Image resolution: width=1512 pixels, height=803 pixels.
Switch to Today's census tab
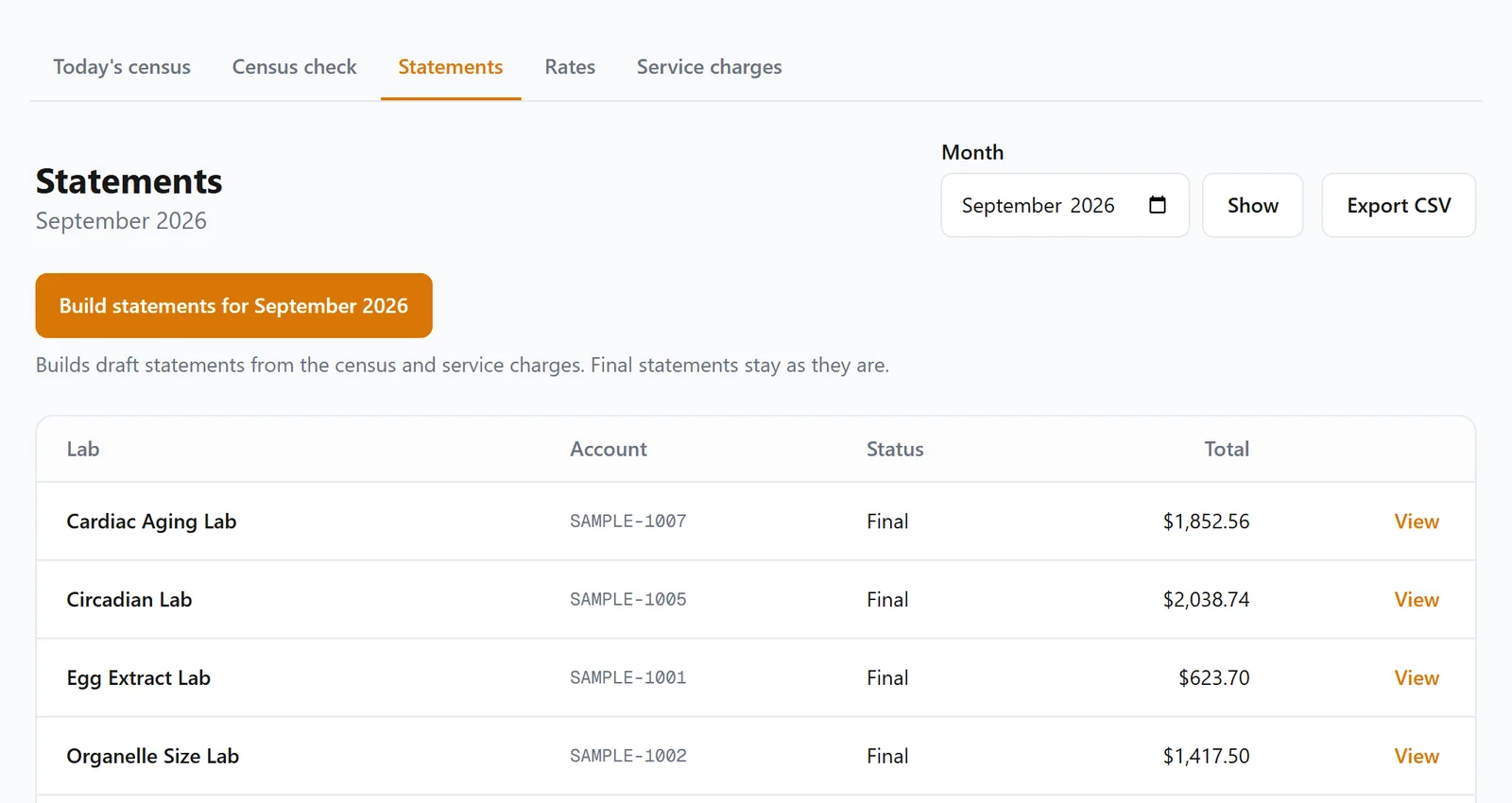click(122, 67)
